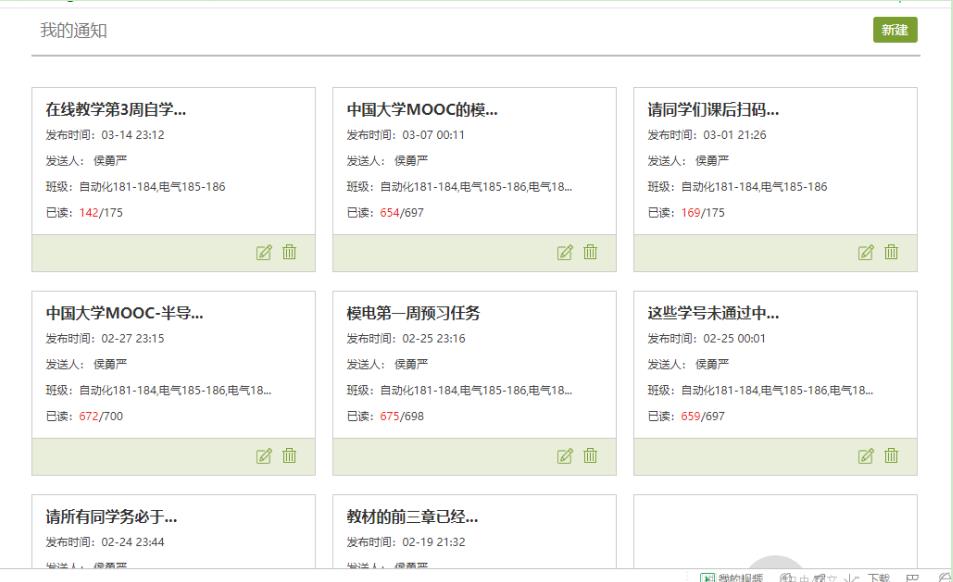This screenshot has width=953, height=582.
Task: Edit the 请同学们课后扫码 notification
Action: pos(867,253)
